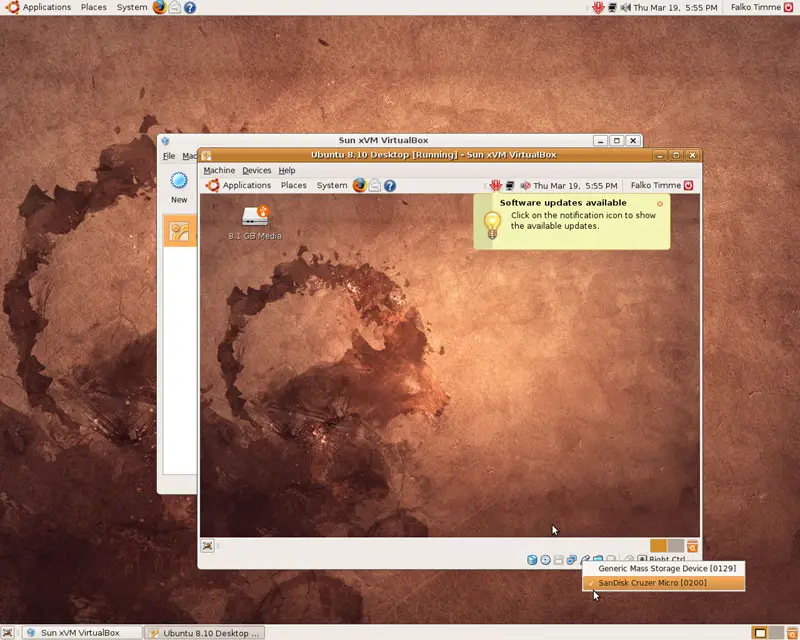The image size is (800, 640).
Task: Click the guest show desktop button
Action: pos(207,546)
